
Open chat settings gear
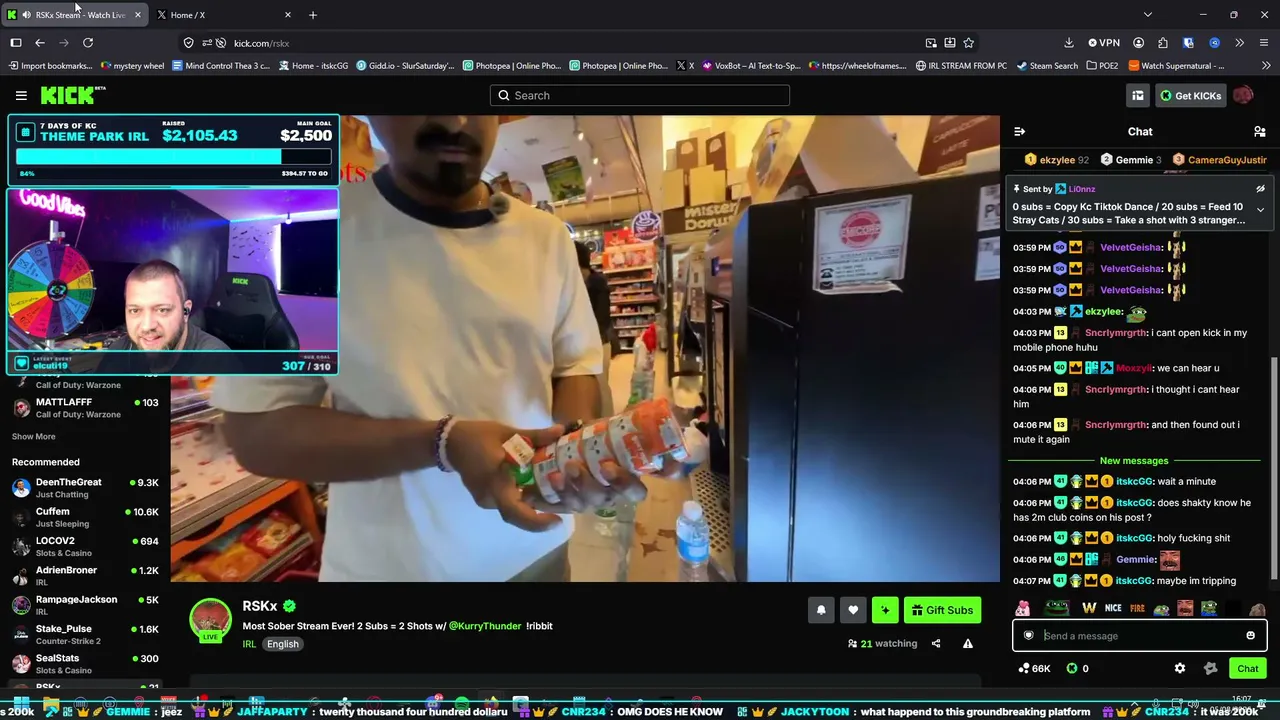coord(1180,668)
